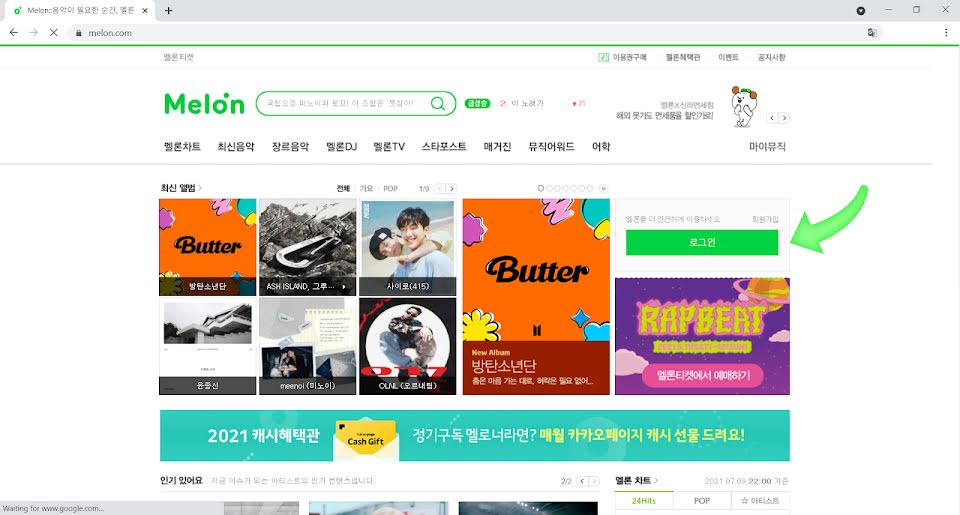The width and height of the screenshot is (960, 515).
Task: Filter latest albums by 가요
Action: point(366,189)
